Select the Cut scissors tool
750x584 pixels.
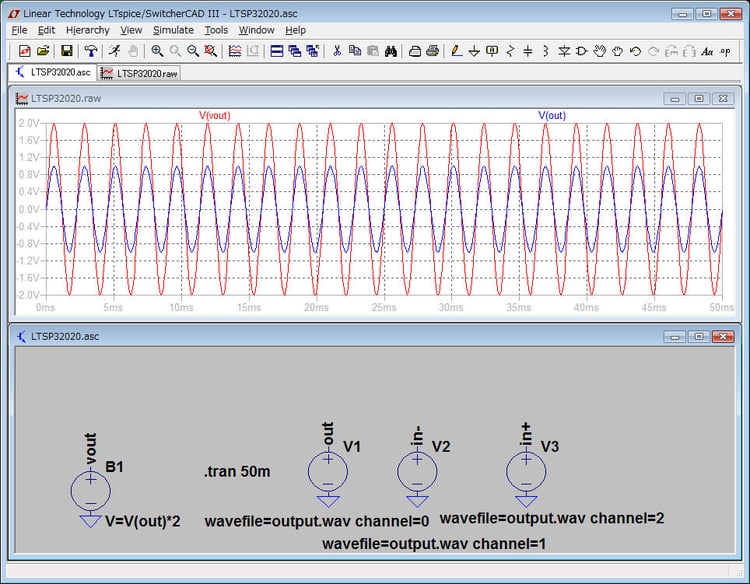coord(337,51)
